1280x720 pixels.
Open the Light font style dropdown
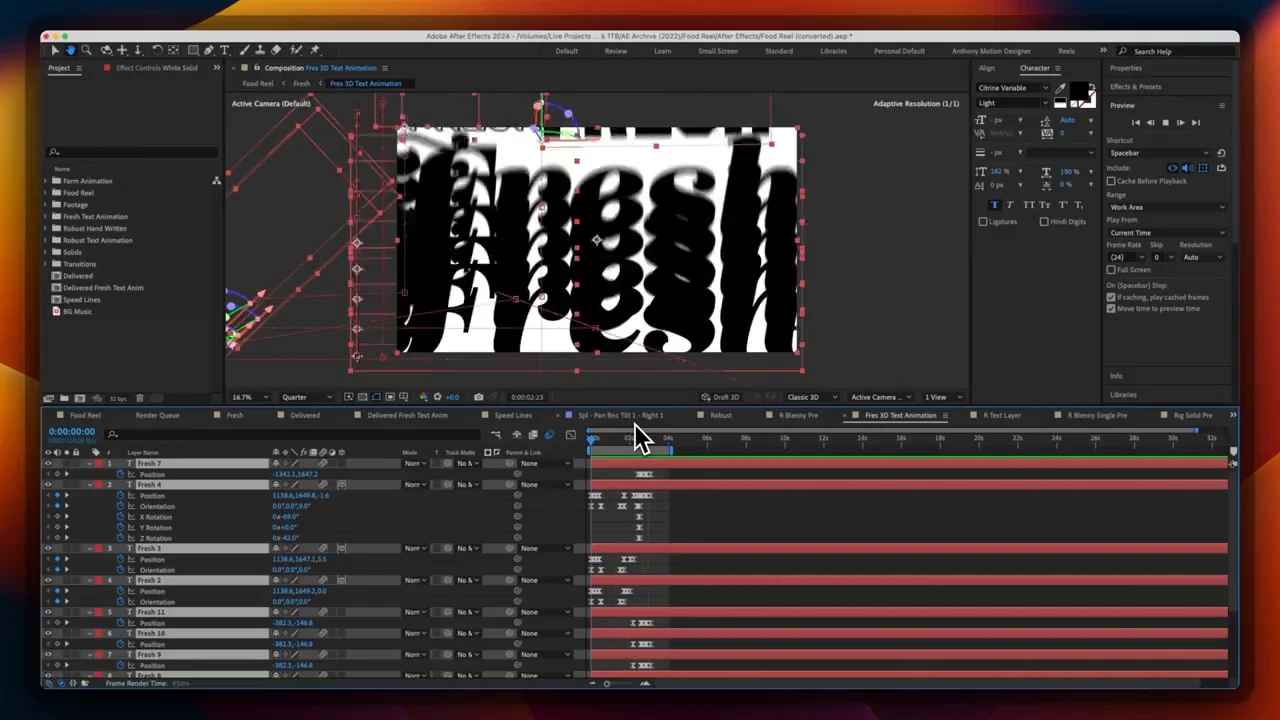(x=1013, y=103)
